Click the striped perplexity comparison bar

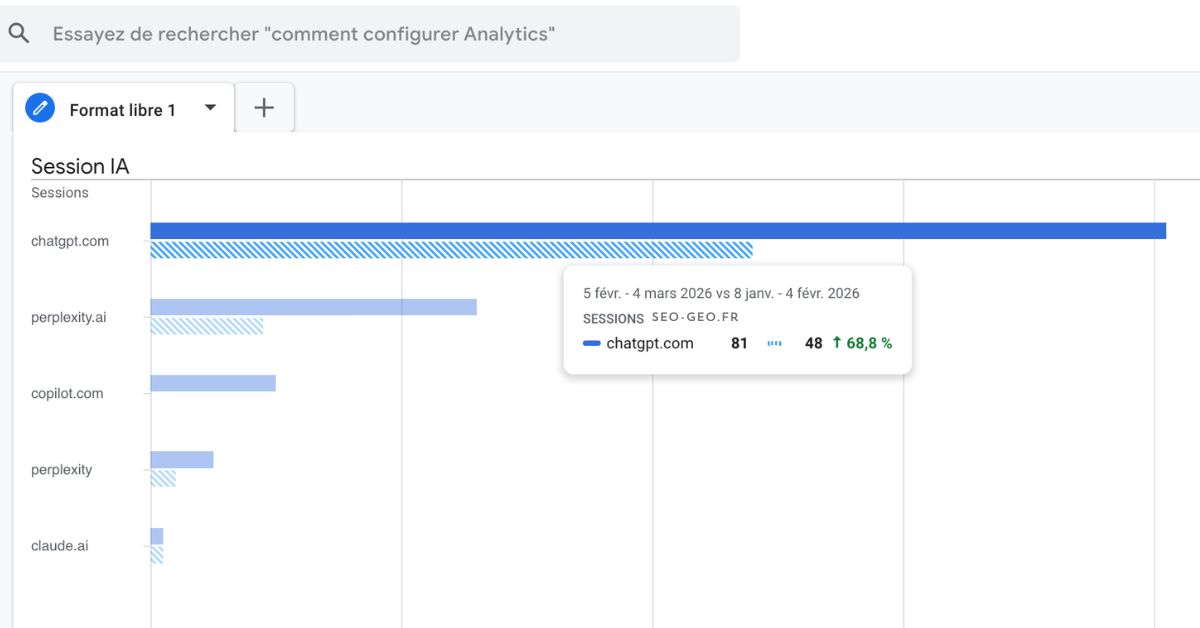[x=163, y=479]
